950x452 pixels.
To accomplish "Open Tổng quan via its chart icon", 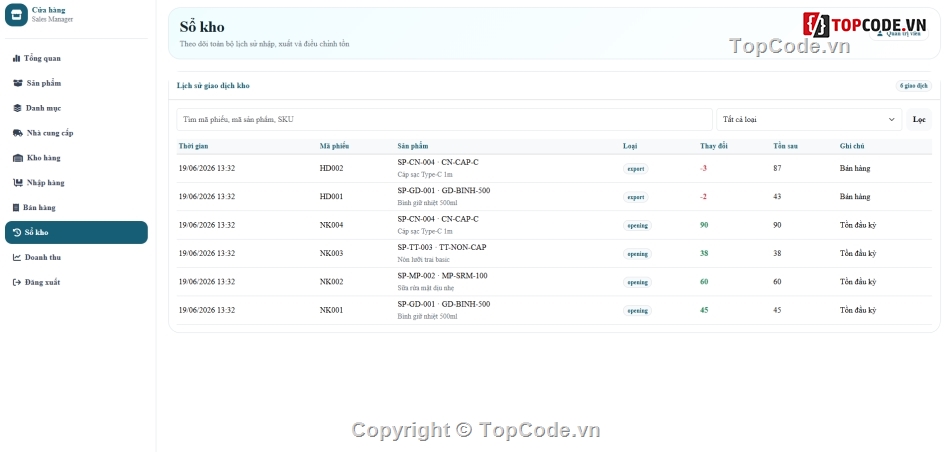I will 16,58.
